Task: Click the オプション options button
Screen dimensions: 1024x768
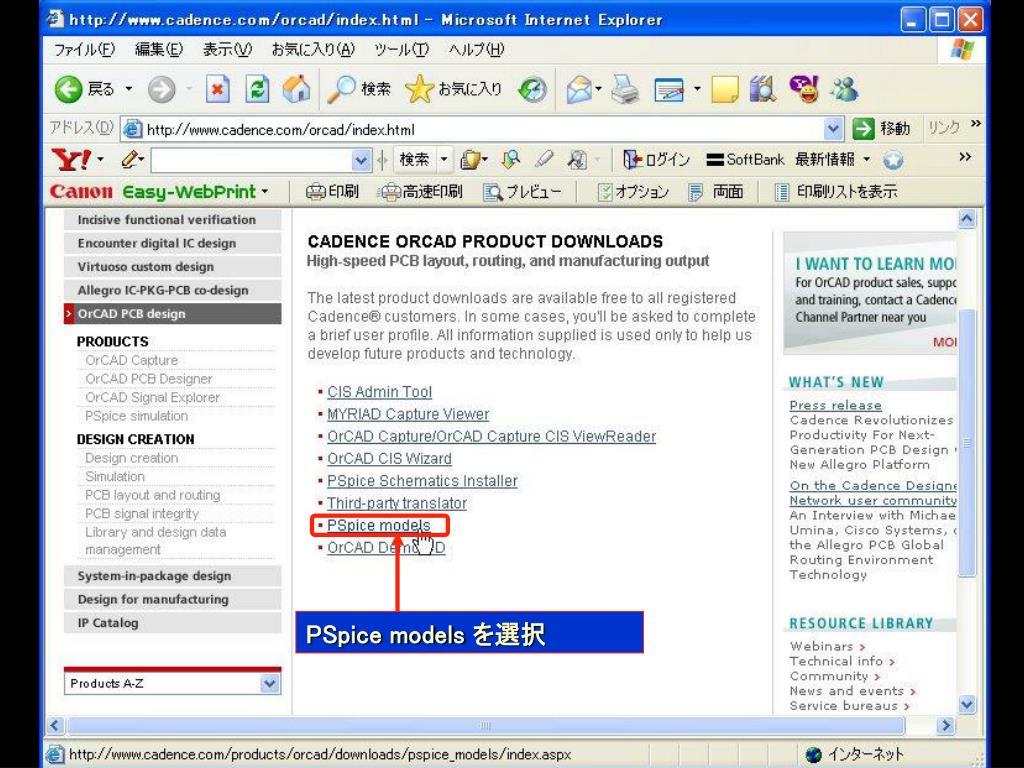Action: click(633, 191)
